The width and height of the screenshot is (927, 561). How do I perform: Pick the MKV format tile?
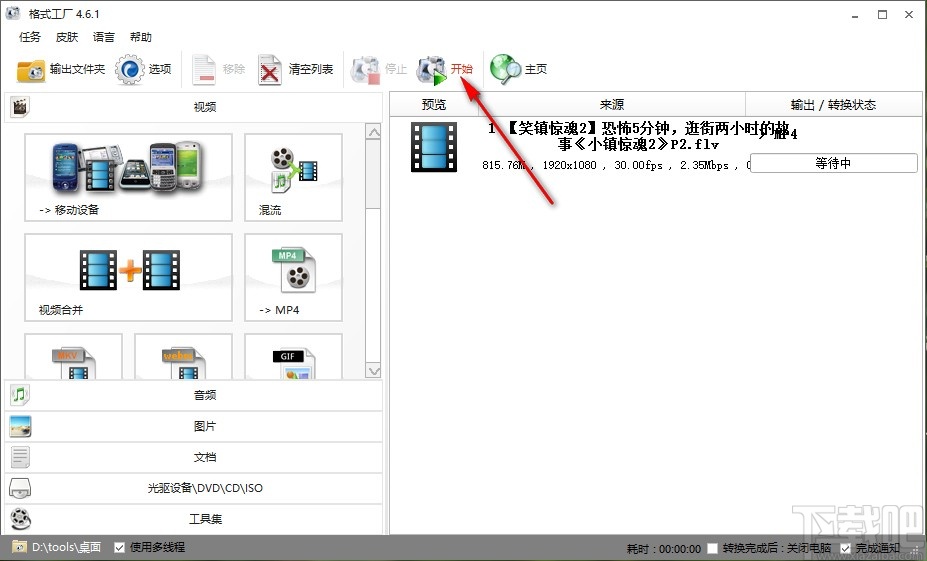(73, 356)
